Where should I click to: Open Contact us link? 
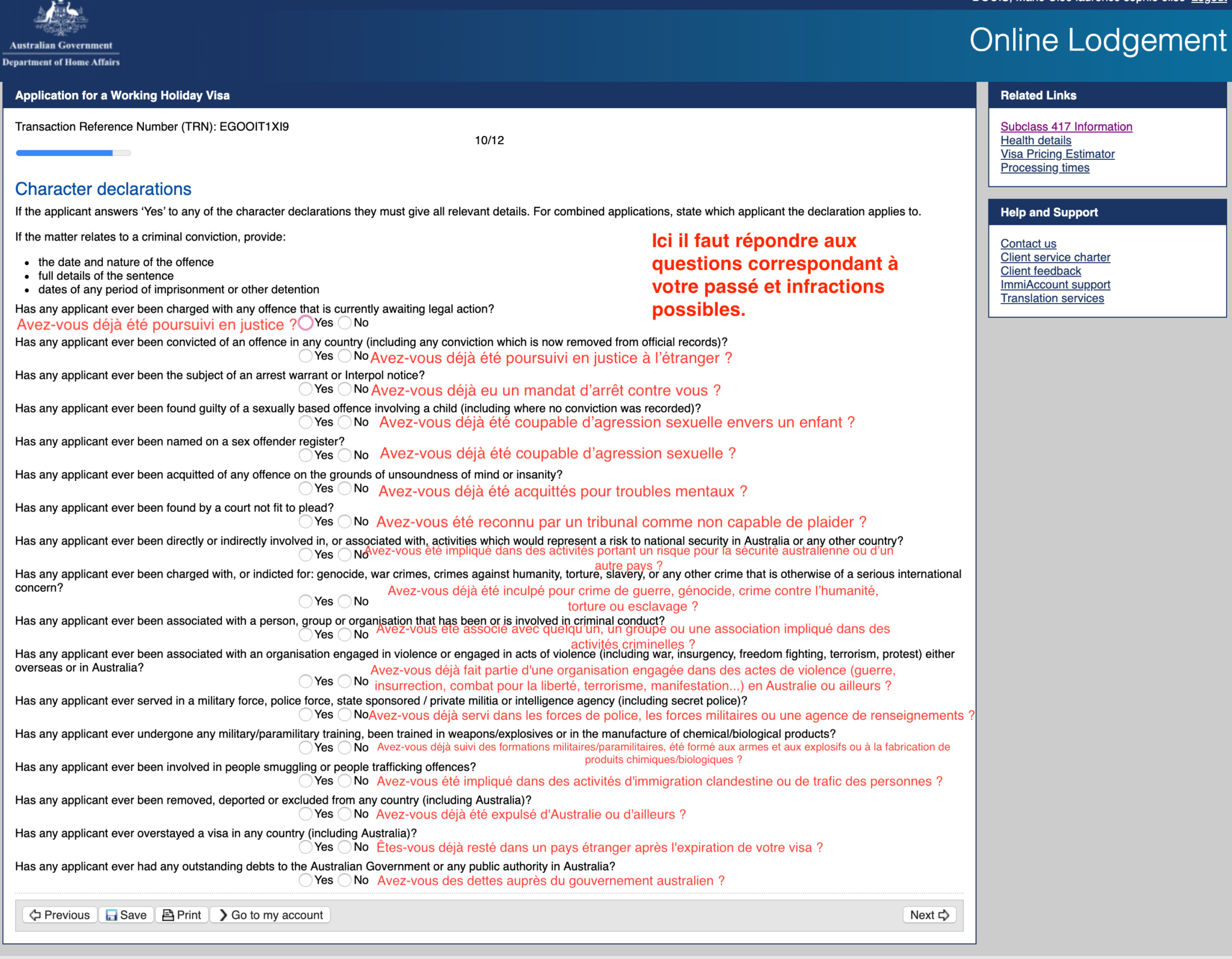1028,244
